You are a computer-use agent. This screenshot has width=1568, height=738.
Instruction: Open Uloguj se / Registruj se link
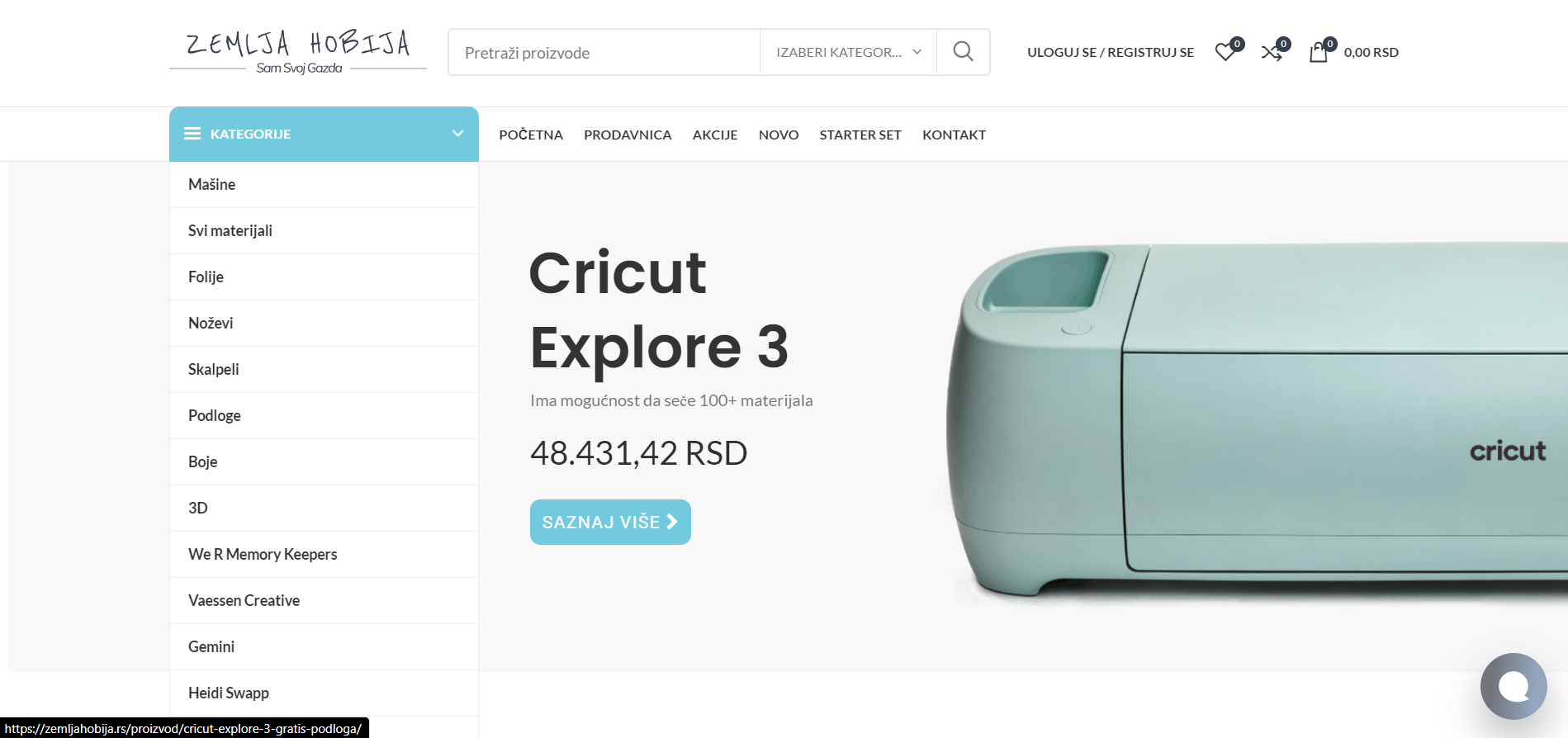coord(1111,53)
